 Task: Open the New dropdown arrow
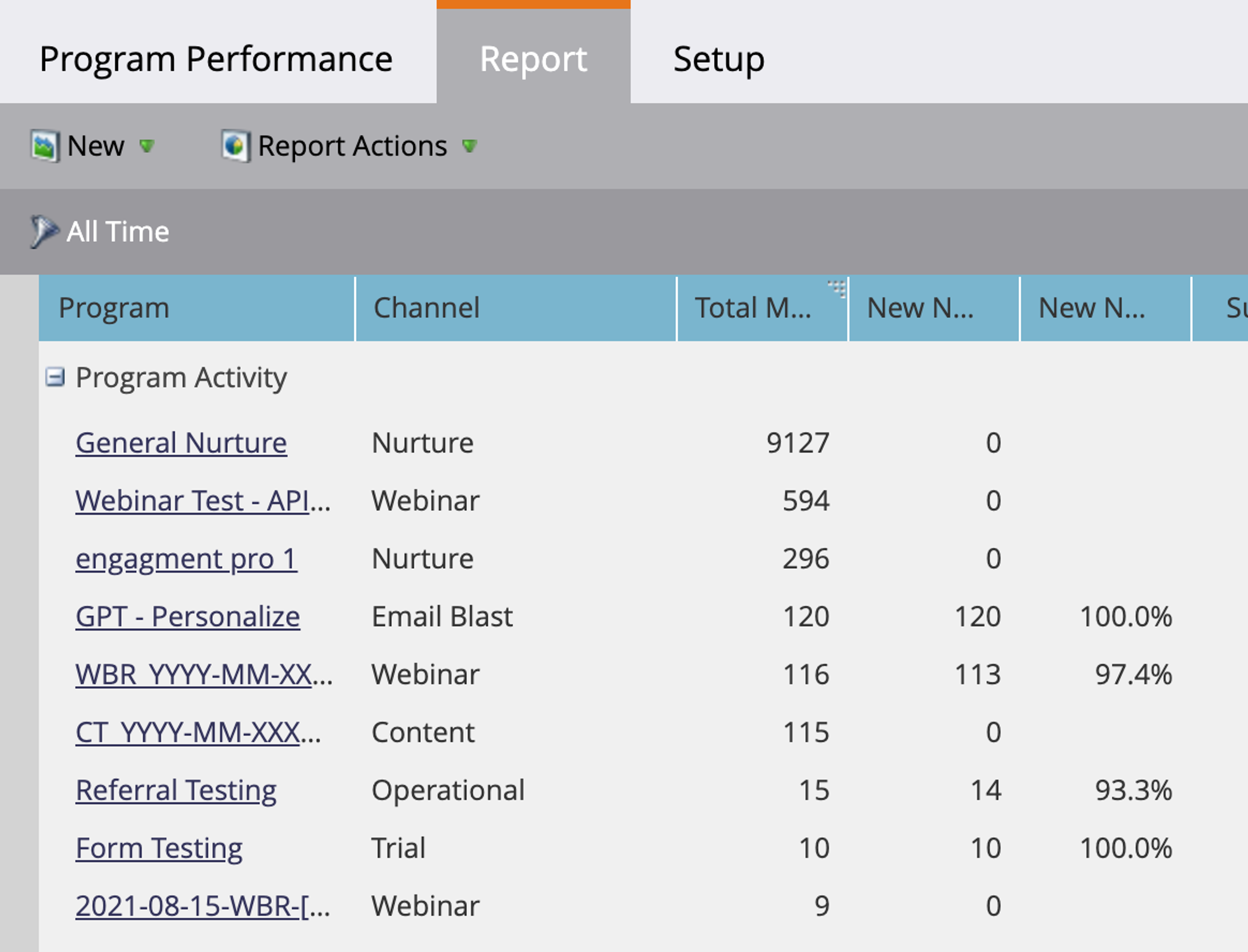pyautogui.click(x=147, y=146)
